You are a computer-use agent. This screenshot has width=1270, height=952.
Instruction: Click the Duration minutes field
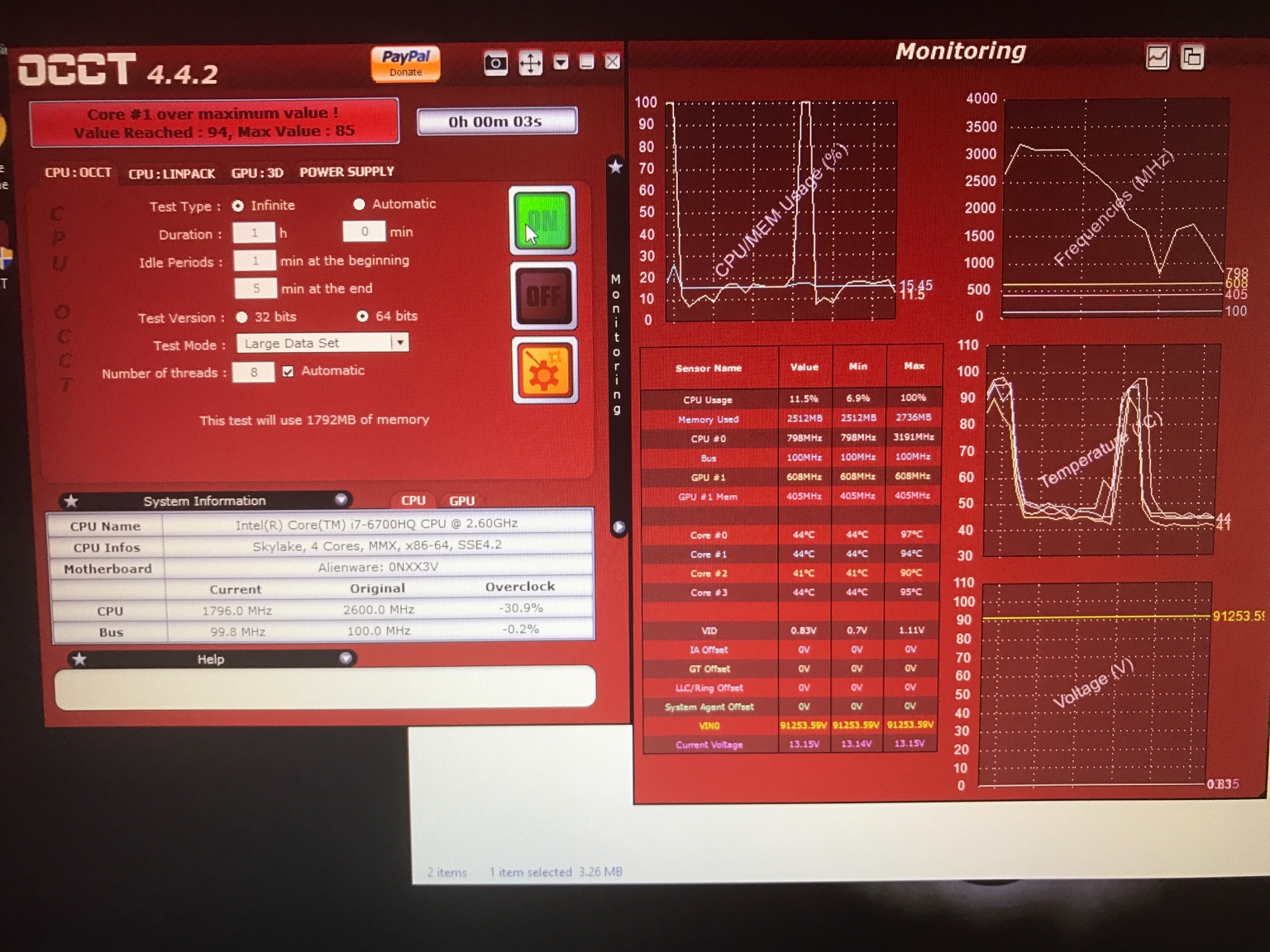tap(364, 231)
